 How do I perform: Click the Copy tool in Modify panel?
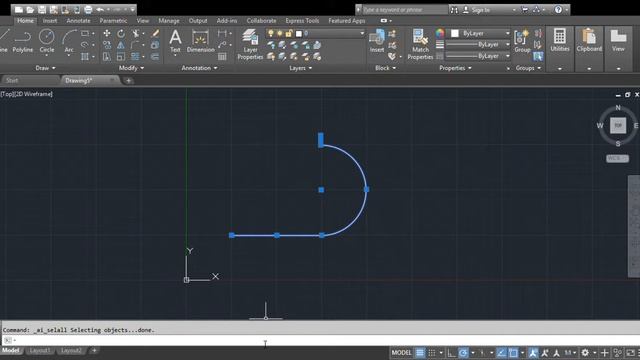107,45
